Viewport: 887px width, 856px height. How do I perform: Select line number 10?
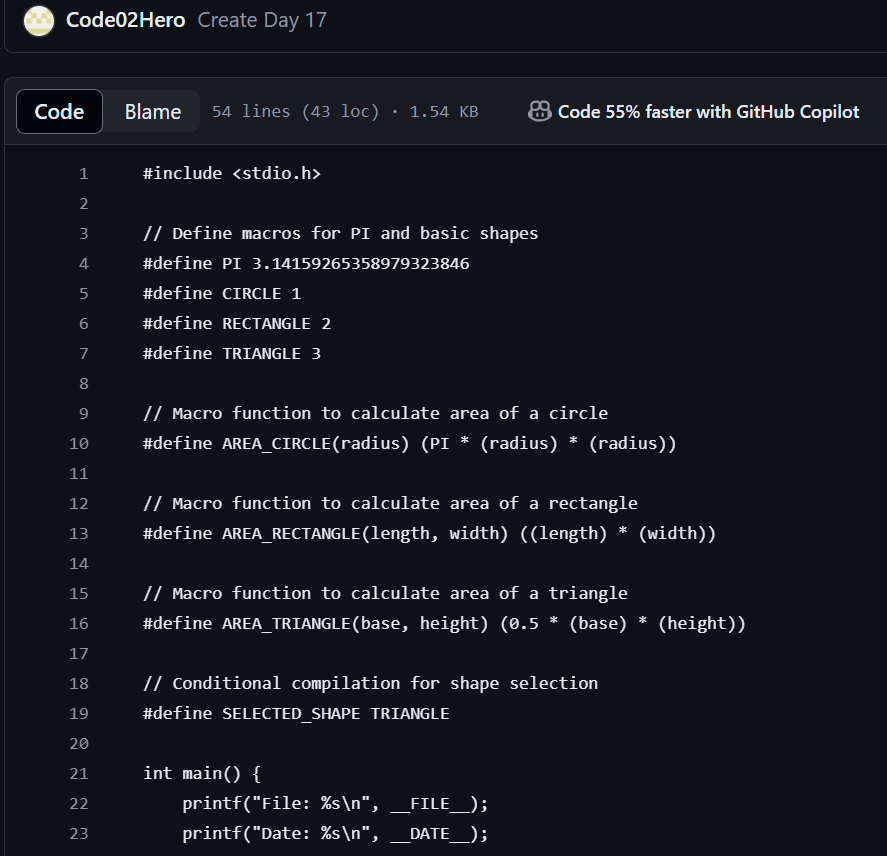pos(79,443)
